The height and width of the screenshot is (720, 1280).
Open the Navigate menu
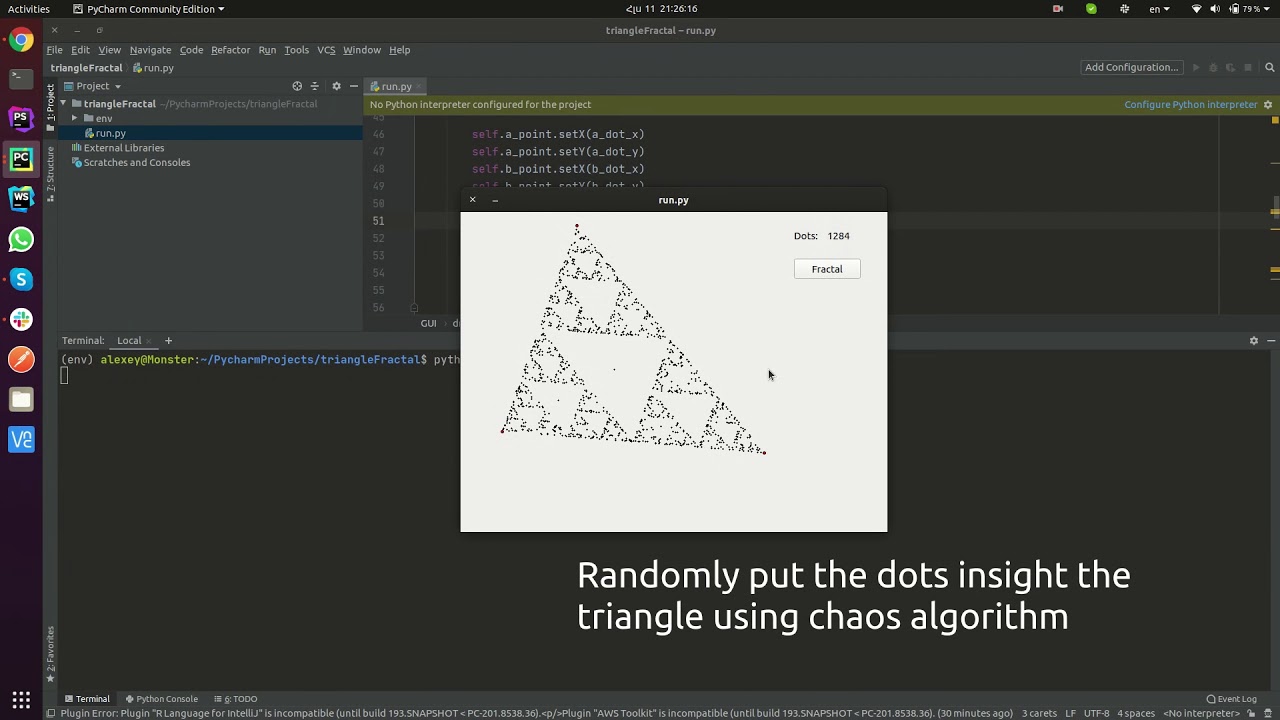pyautogui.click(x=150, y=50)
